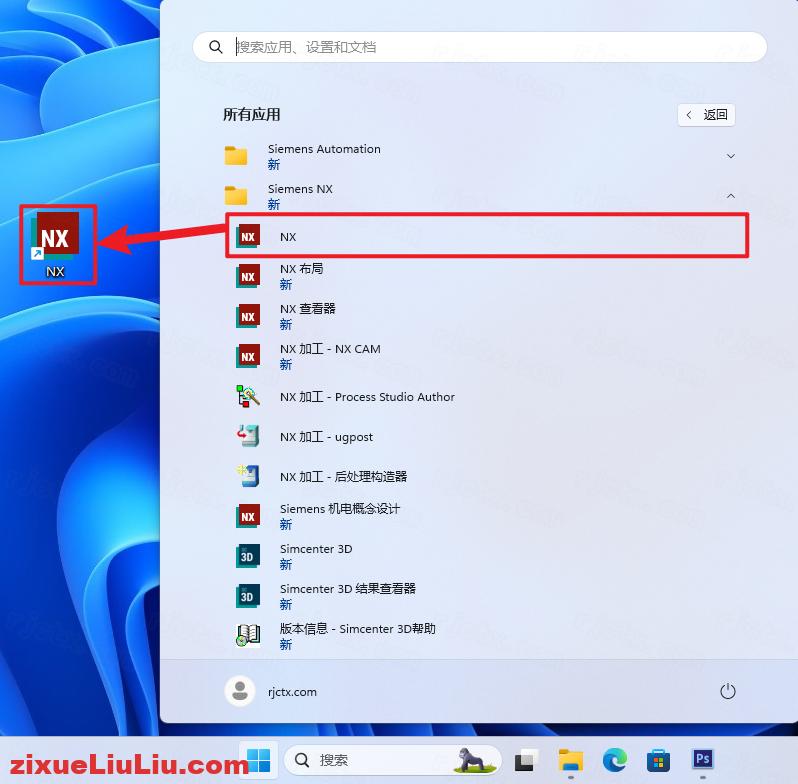Click the magnifier icon in the Start search box
Screen dimensions: 798x784
click(x=216, y=47)
